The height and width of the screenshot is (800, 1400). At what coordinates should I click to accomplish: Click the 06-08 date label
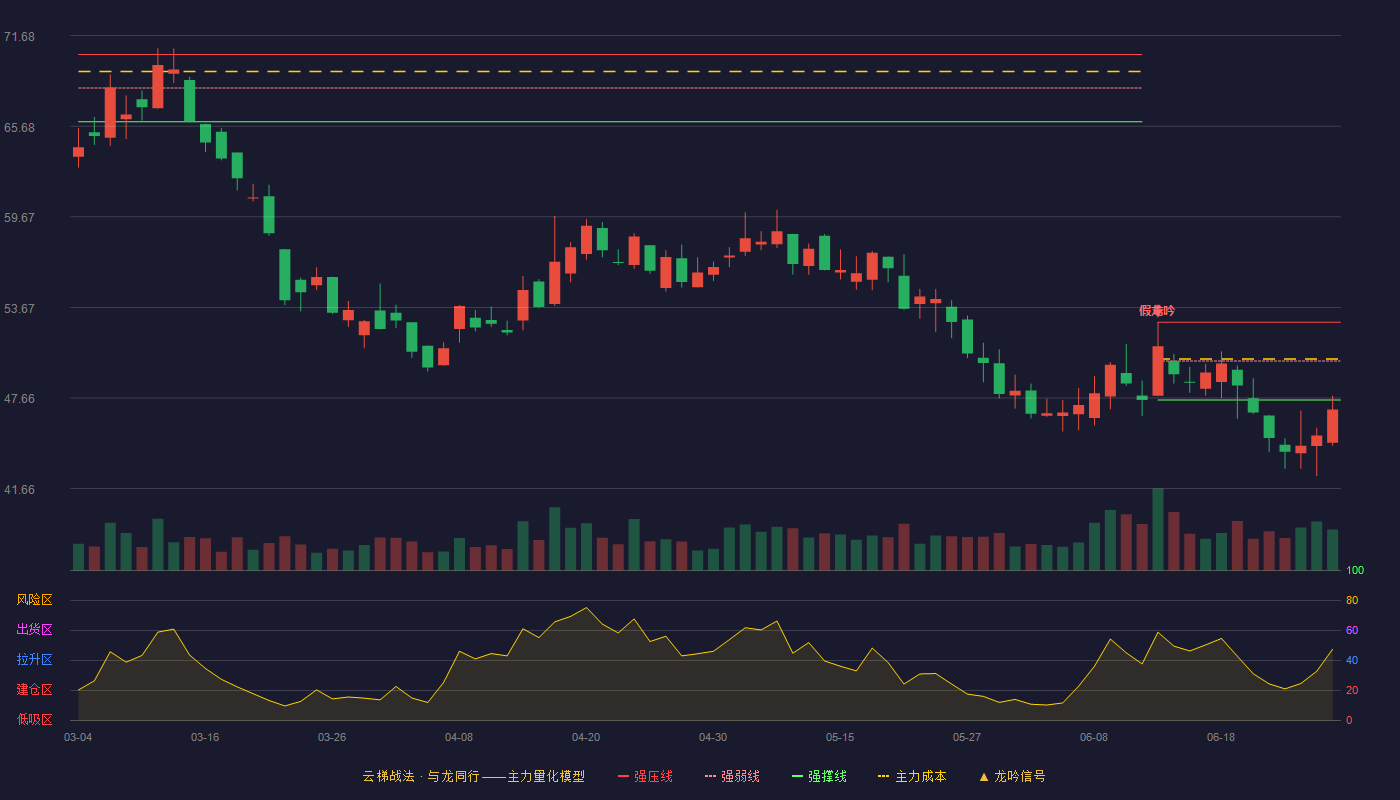click(1094, 737)
